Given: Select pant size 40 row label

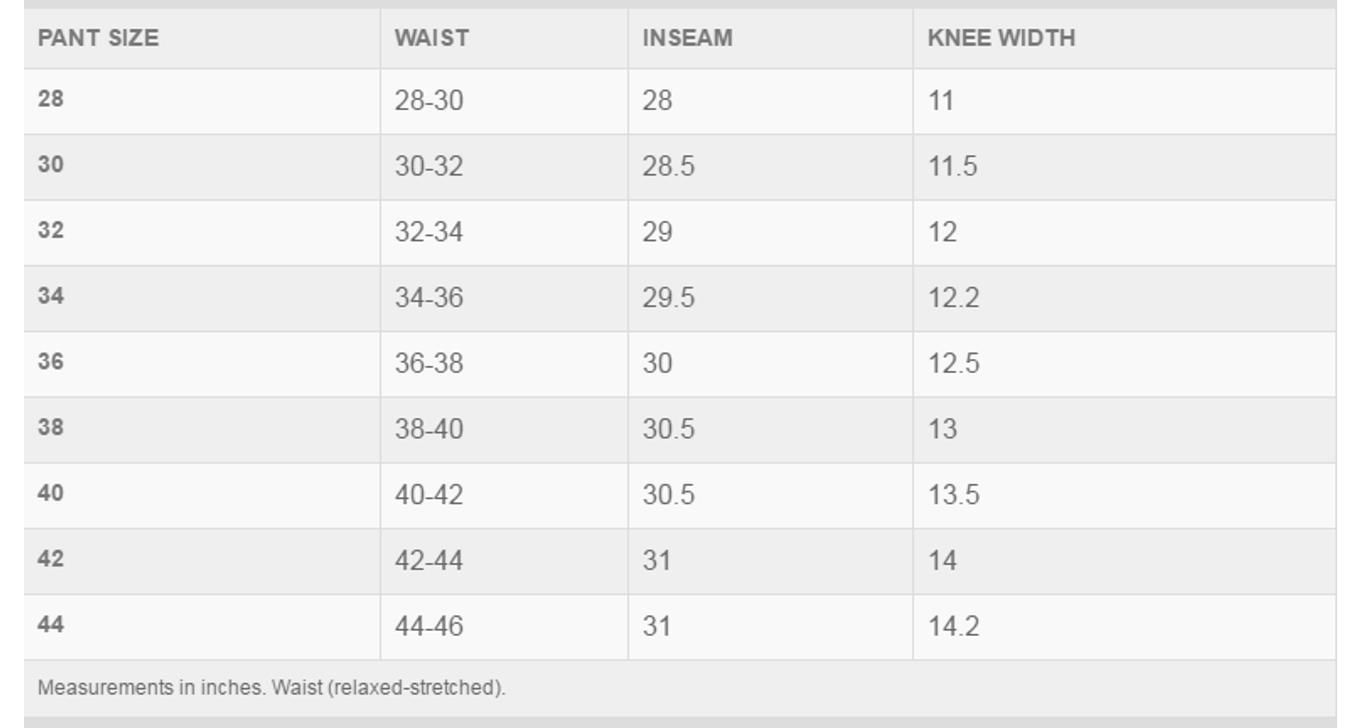Looking at the screenshot, I should (51, 493).
